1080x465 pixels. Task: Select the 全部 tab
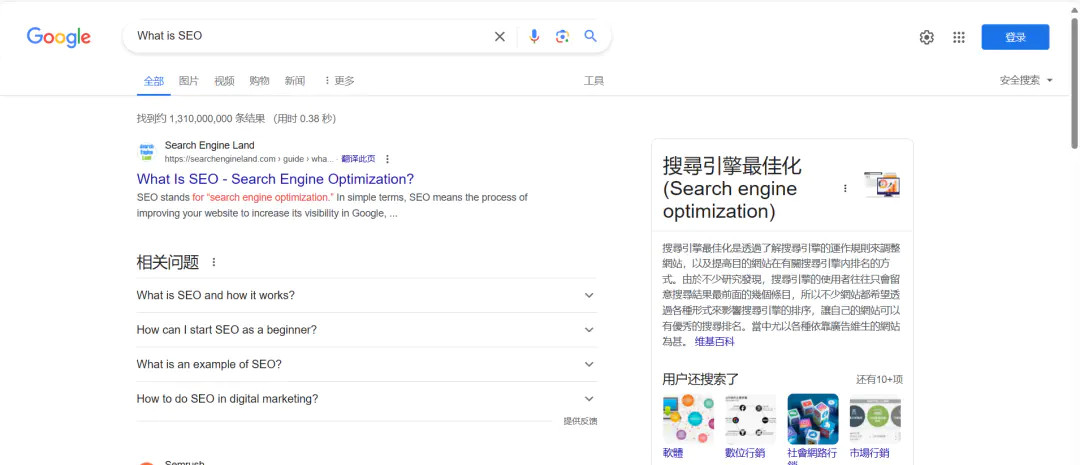pos(154,81)
